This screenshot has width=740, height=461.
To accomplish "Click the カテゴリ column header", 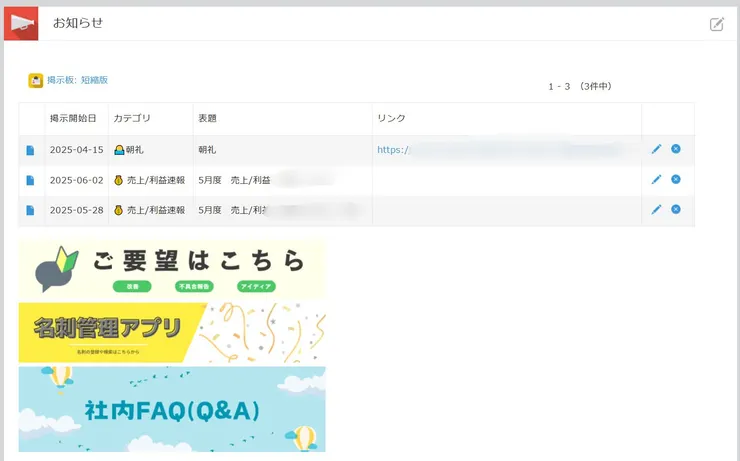I will coord(131,118).
